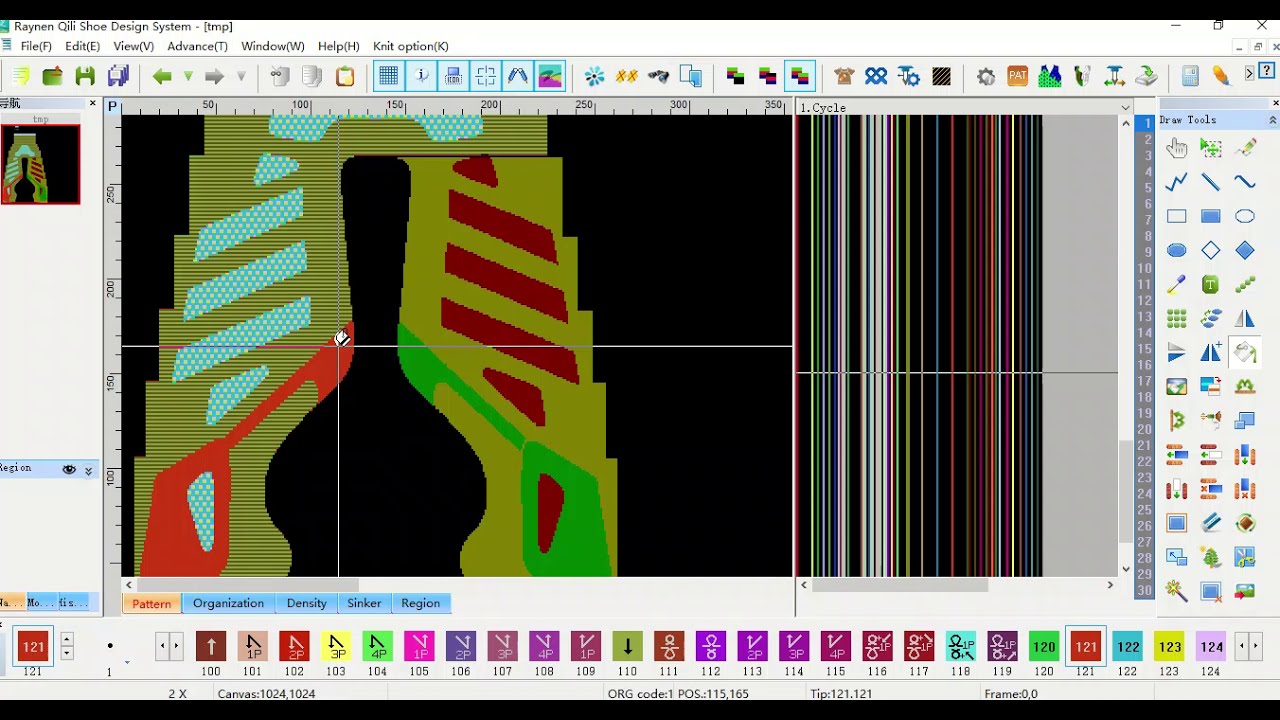Click the green save disk icon
This screenshot has height=720, width=1280.
tap(85, 76)
